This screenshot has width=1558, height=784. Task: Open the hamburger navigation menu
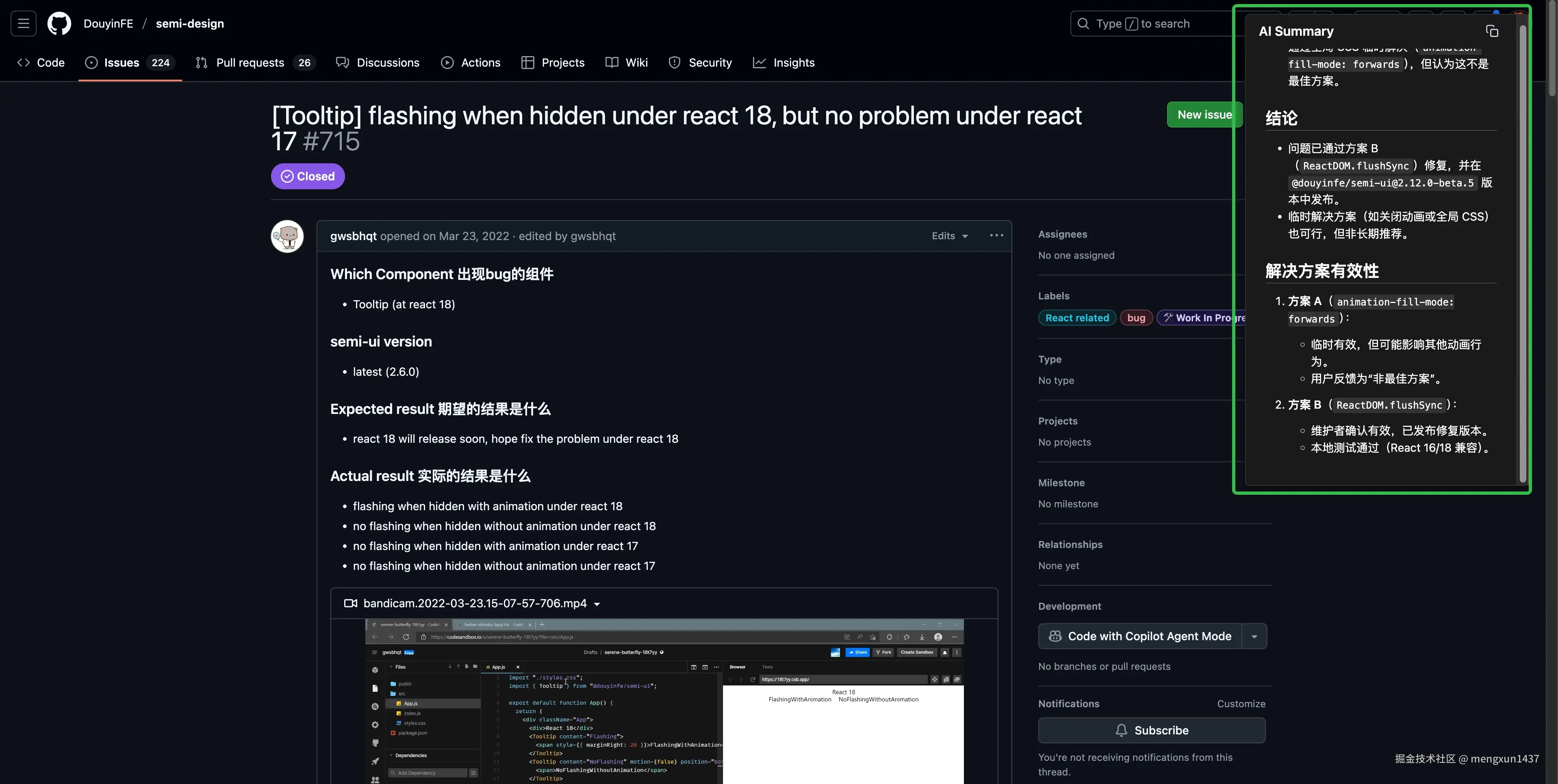(23, 24)
